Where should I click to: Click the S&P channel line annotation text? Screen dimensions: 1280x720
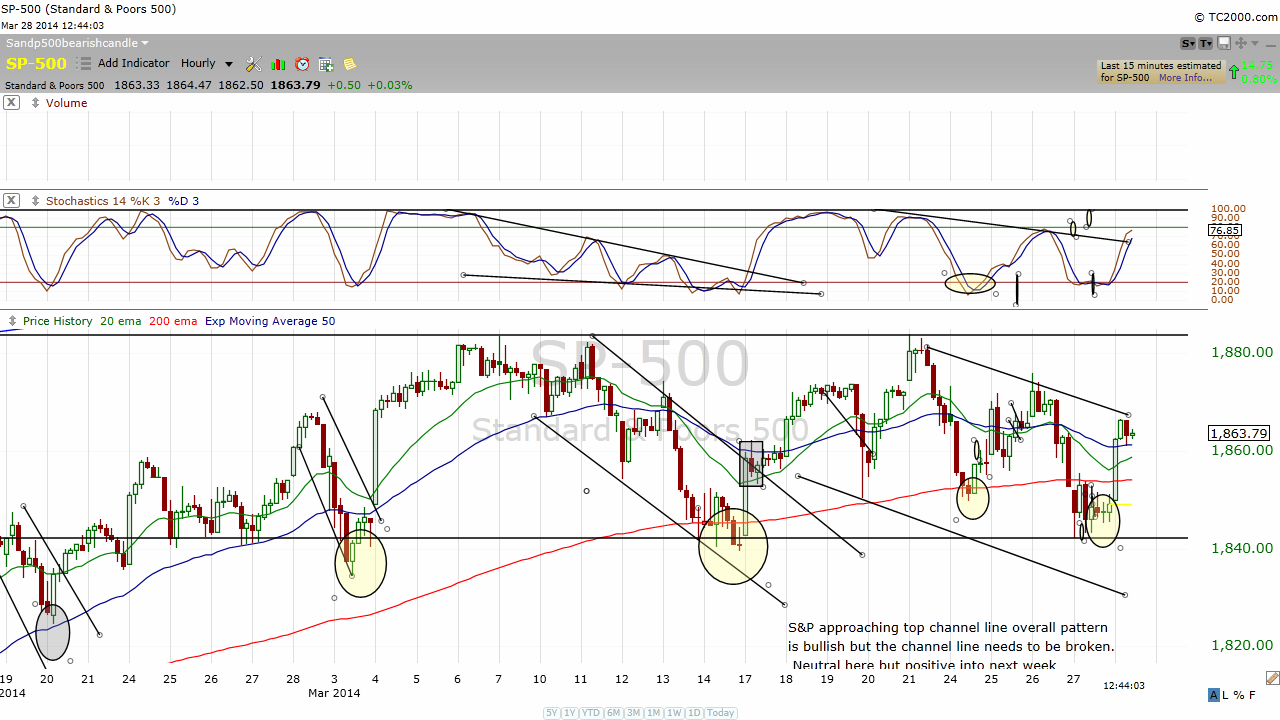950,646
